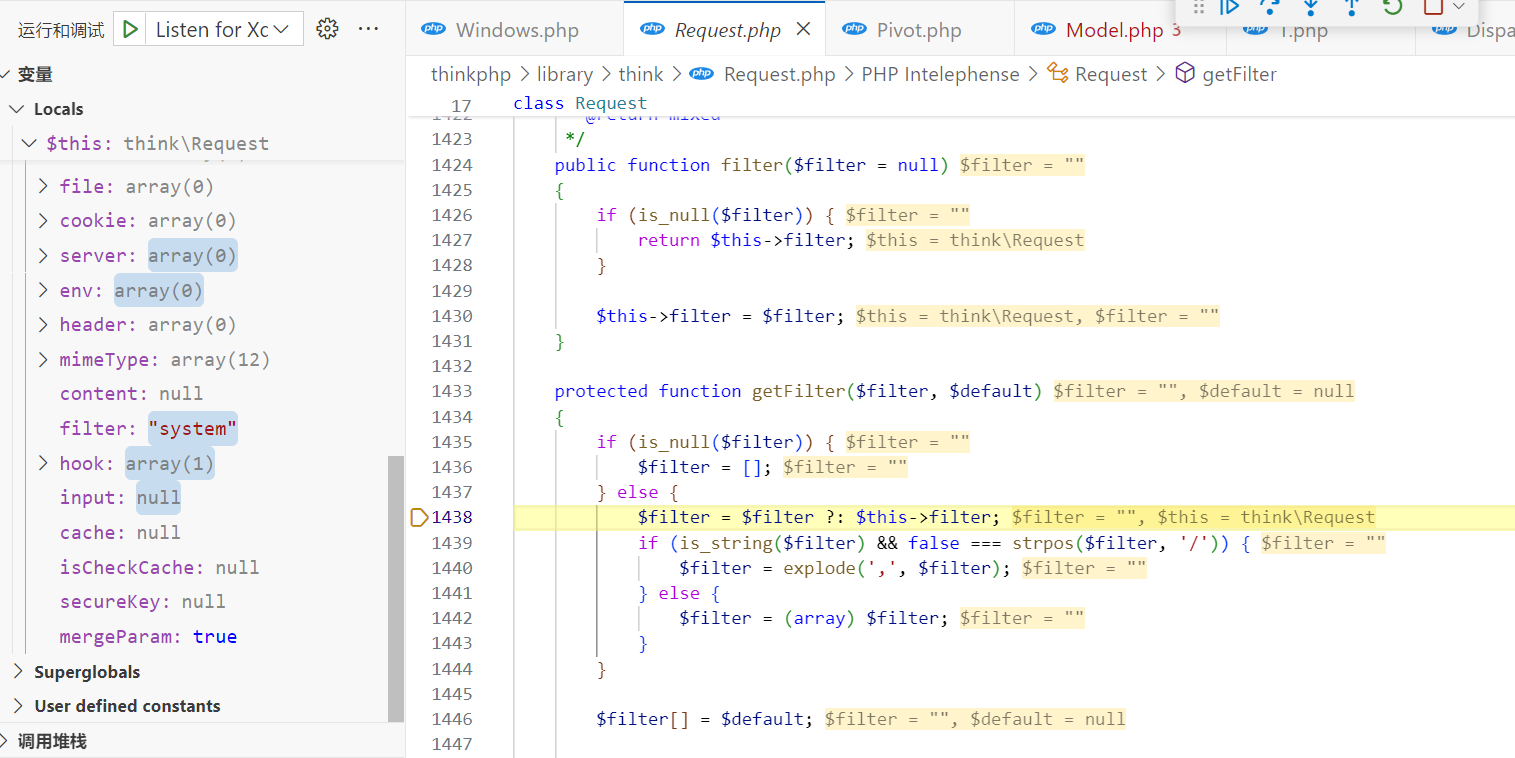
Task: Close the Request.php tab
Action: click(803, 29)
